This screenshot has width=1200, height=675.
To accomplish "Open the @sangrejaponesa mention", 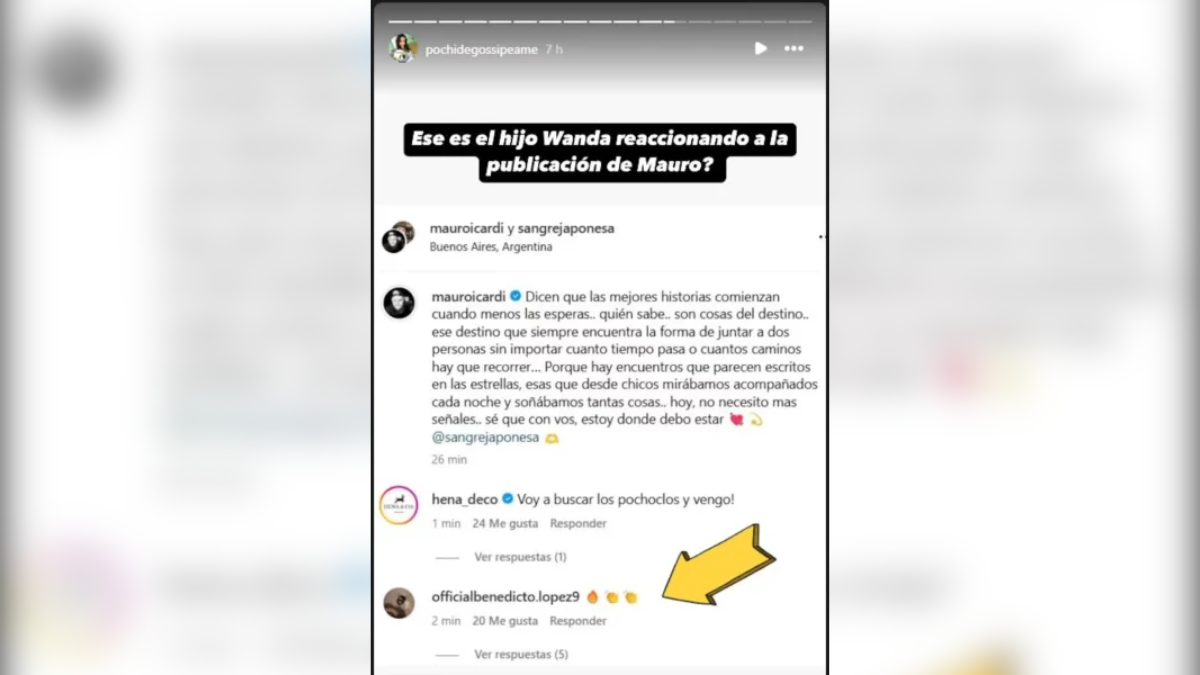I will pos(485,438).
